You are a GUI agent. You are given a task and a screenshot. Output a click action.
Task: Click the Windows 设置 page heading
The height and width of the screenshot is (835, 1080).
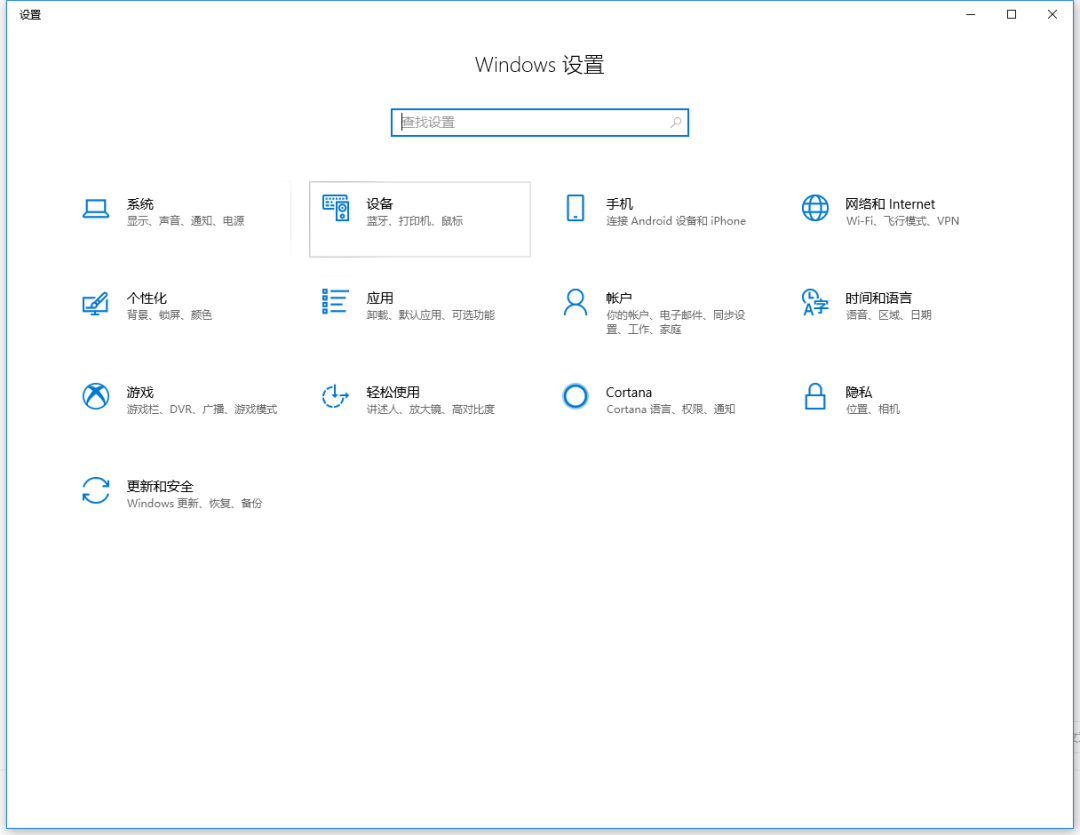pos(539,65)
